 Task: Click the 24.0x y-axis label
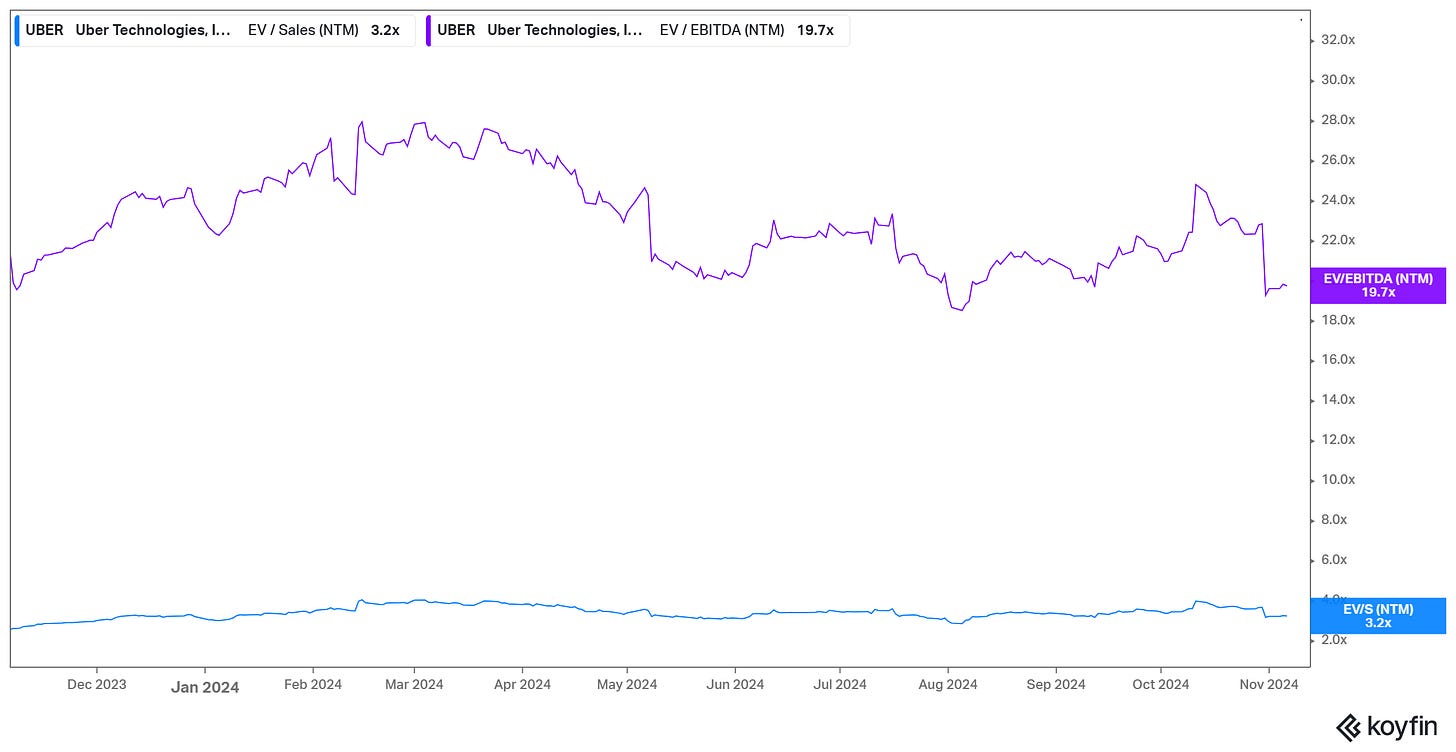(1338, 200)
